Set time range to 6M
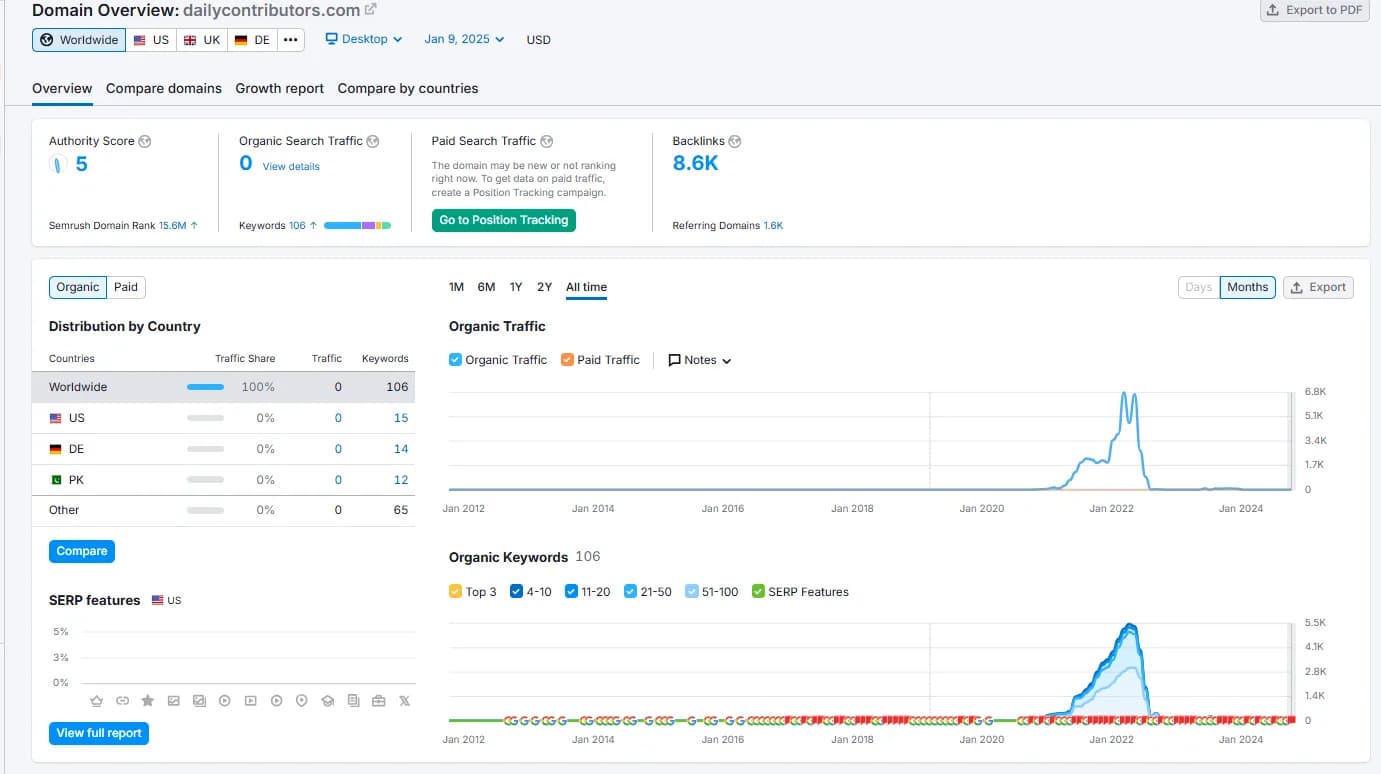The width and height of the screenshot is (1381, 774). pyautogui.click(x=486, y=287)
